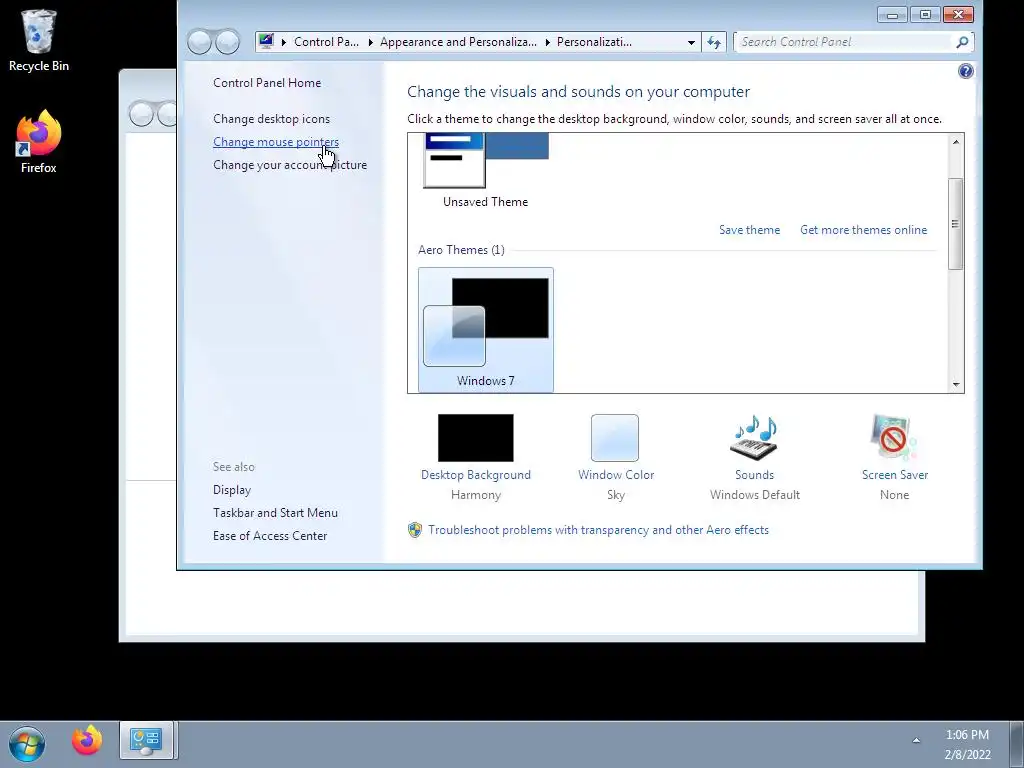Screen dimensions: 1024x768
Task: Click the Help question mark icon
Action: (966, 71)
